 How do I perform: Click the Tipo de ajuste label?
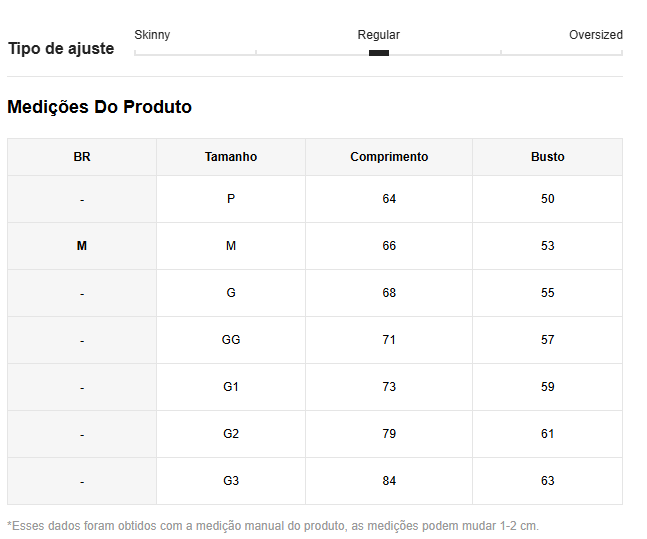click(x=61, y=48)
